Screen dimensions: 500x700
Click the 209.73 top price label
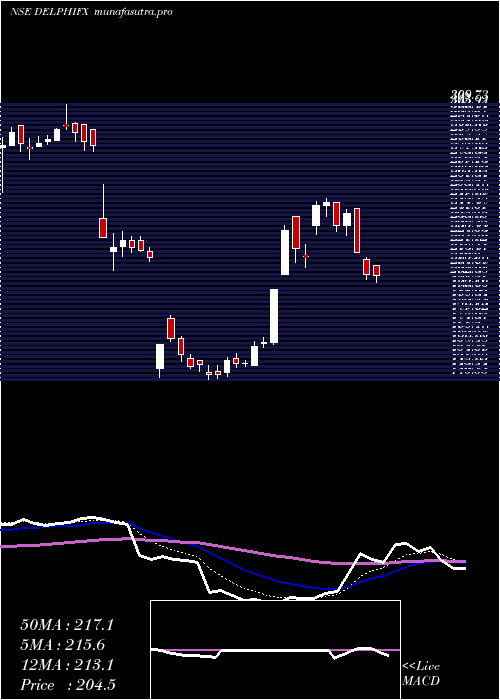(469, 94)
